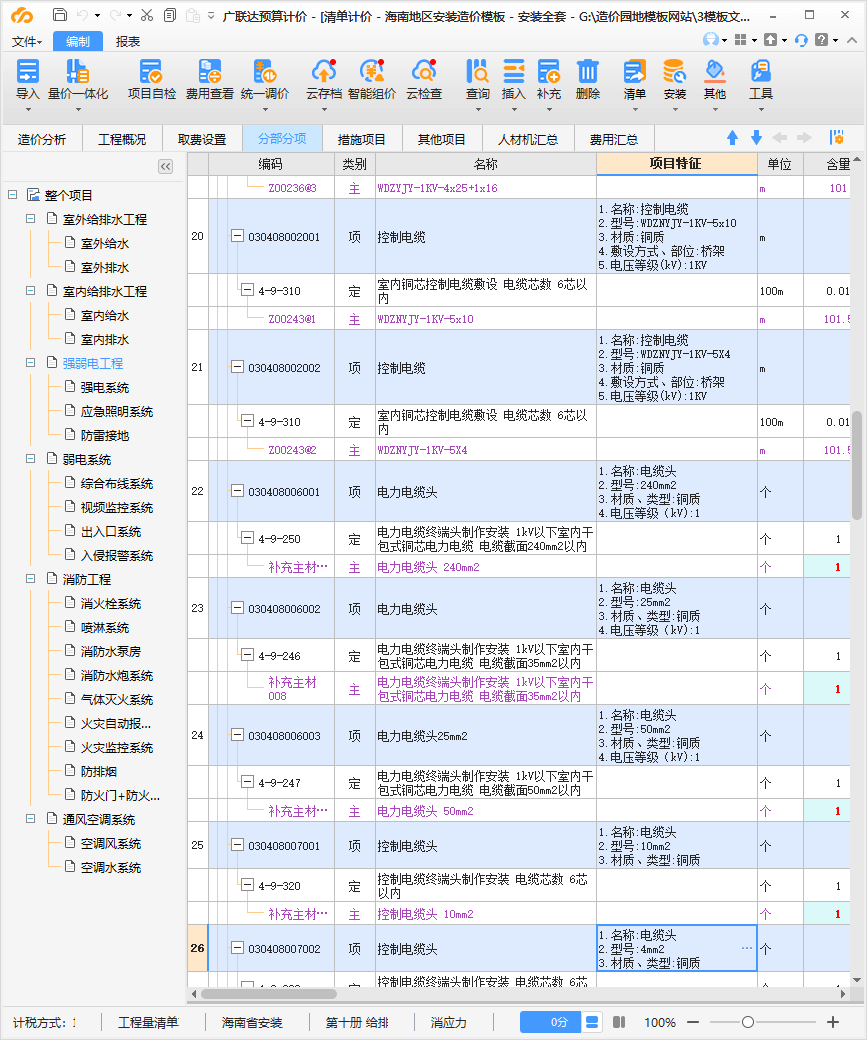Click the 工程量清单 status bar button
The height and width of the screenshot is (1040, 867).
148,1023
